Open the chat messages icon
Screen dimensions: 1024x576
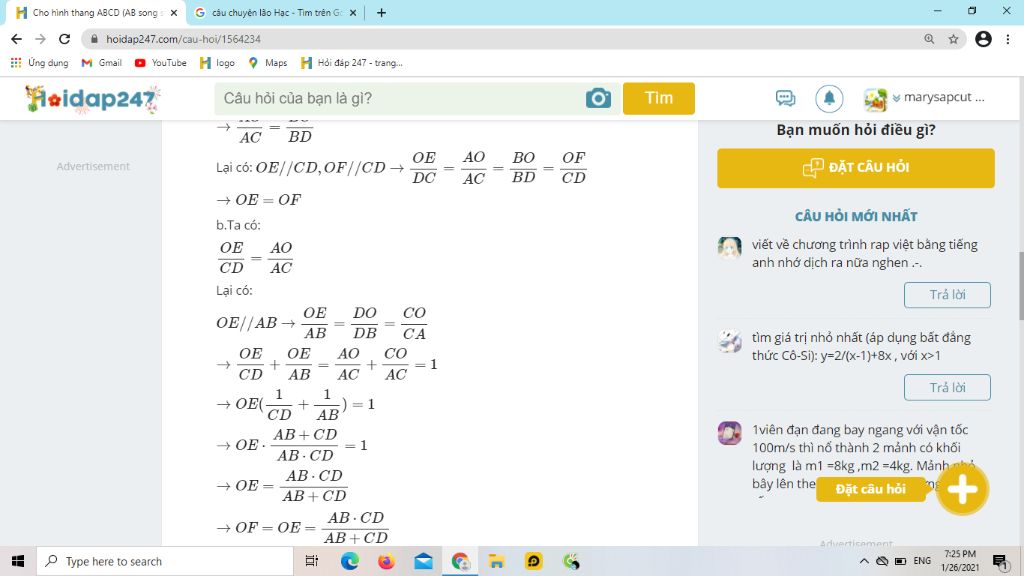[x=786, y=99]
